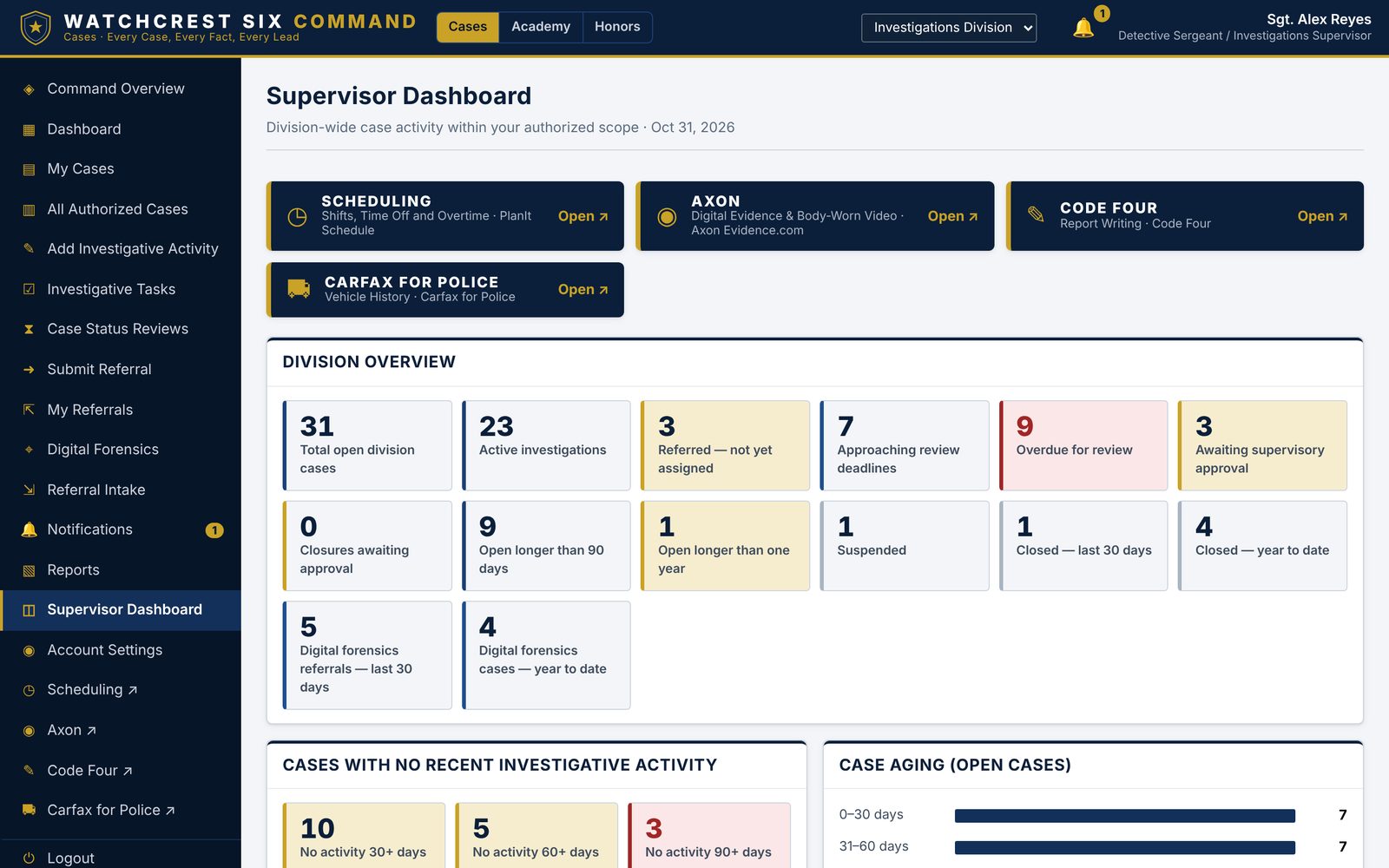Open Notifications in the sidebar
1389x868 pixels.
click(x=121, y=529)
